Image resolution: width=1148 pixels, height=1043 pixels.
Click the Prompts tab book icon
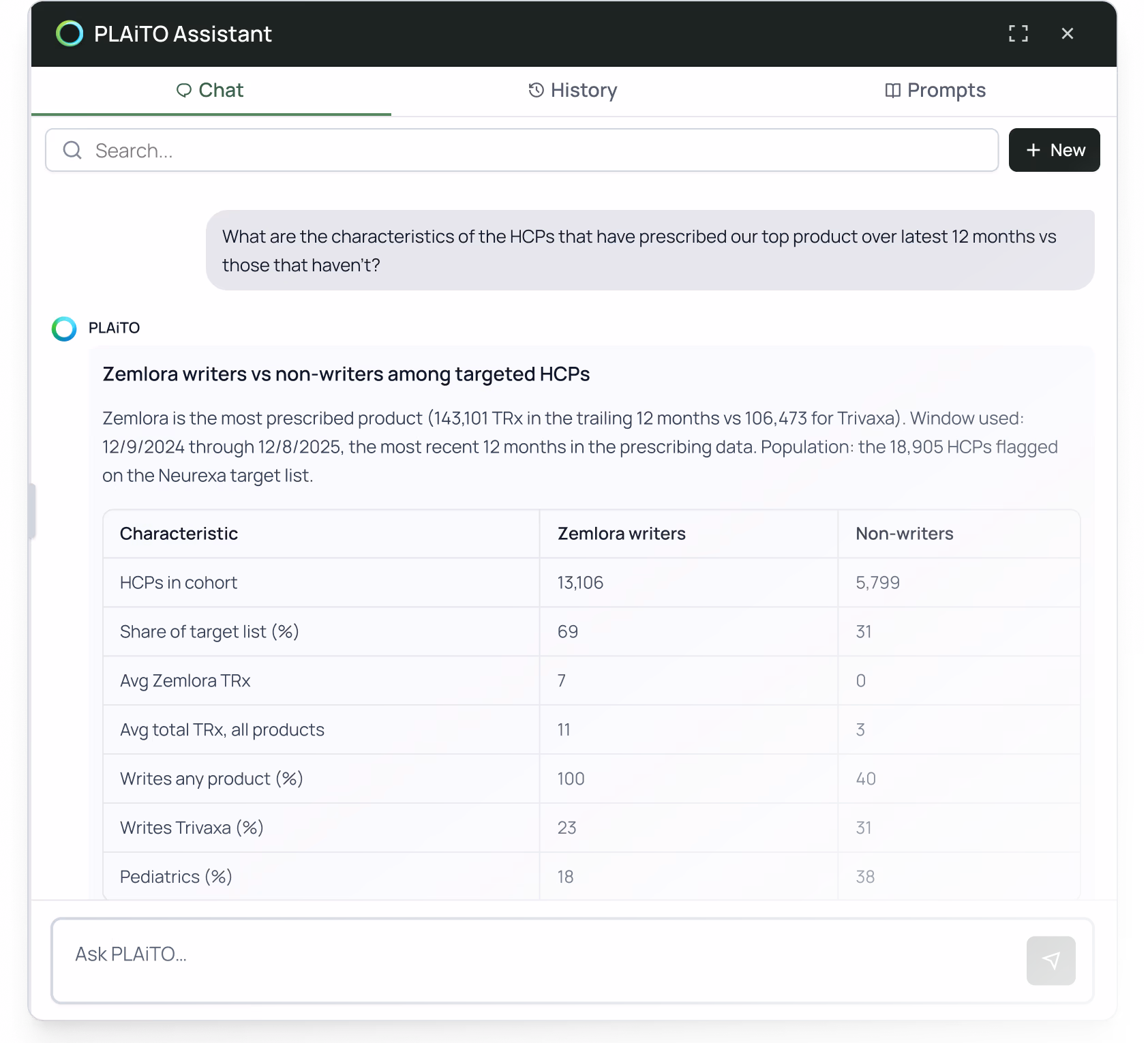tap(893, 91)
